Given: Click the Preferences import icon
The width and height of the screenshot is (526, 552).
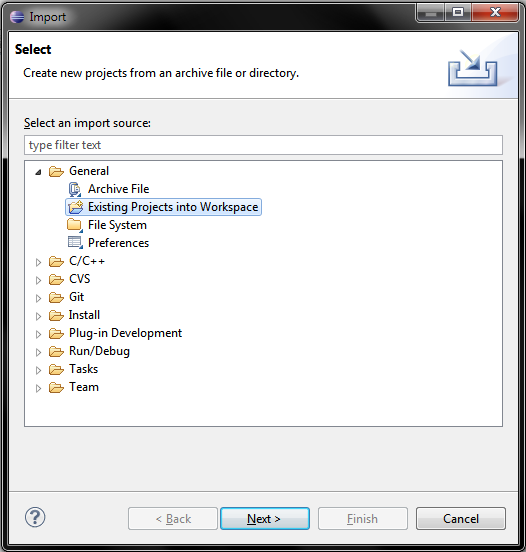Looking at the screenshot, I should tap(75, 243).
